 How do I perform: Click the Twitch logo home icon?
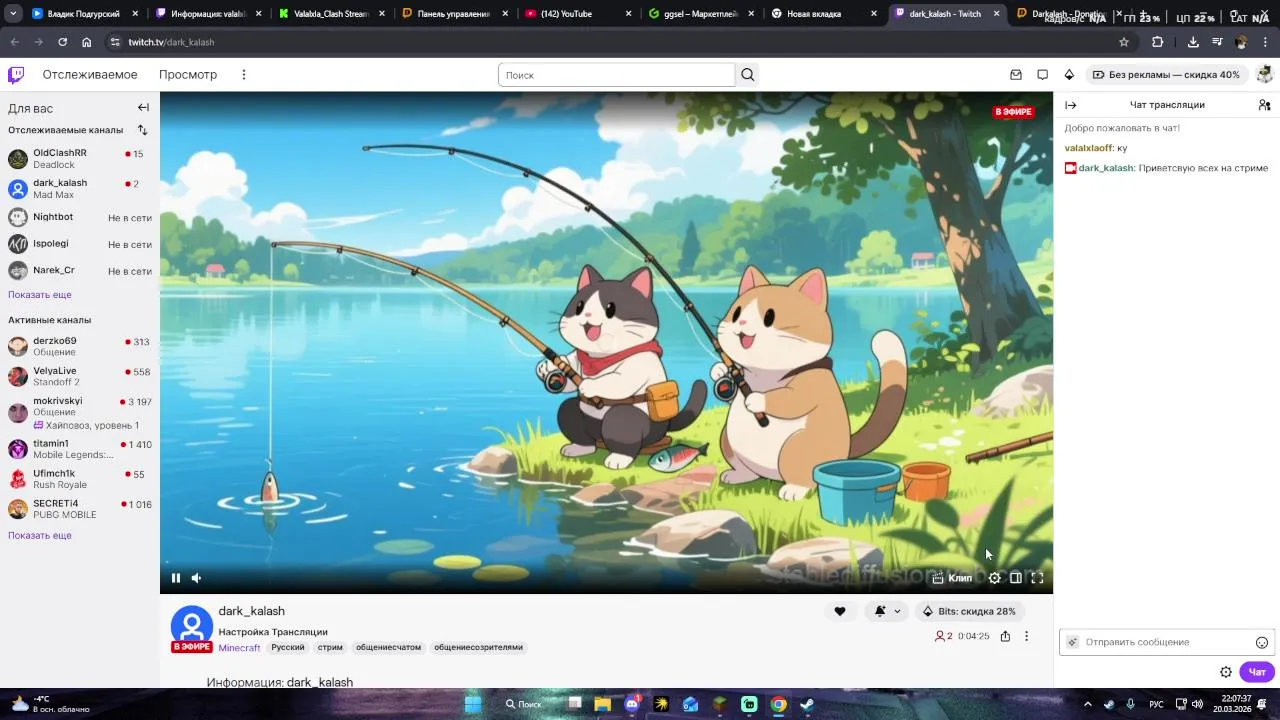16,75
